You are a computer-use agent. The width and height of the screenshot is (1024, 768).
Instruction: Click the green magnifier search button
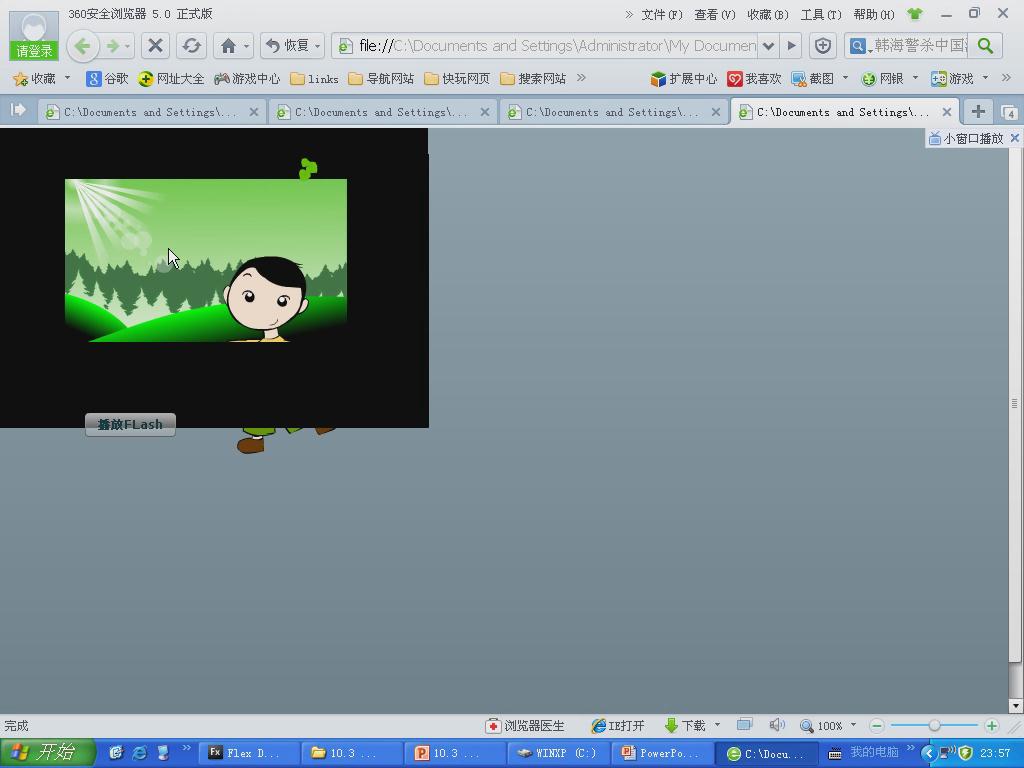click(985, 46)
